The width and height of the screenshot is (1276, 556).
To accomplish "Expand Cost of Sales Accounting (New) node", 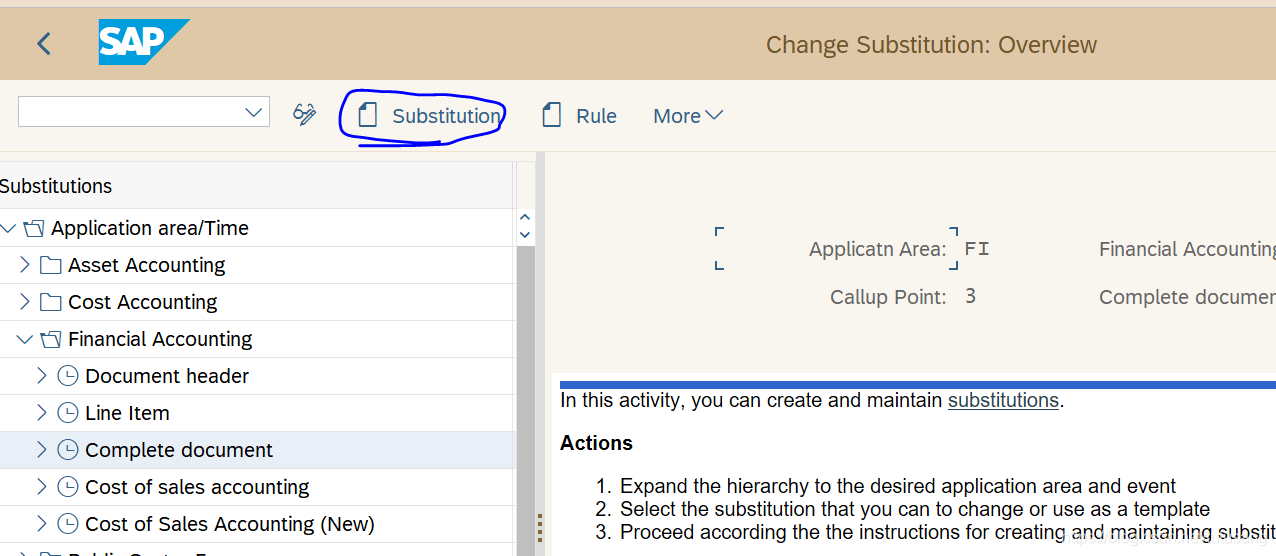I will (x=41, y=524).
